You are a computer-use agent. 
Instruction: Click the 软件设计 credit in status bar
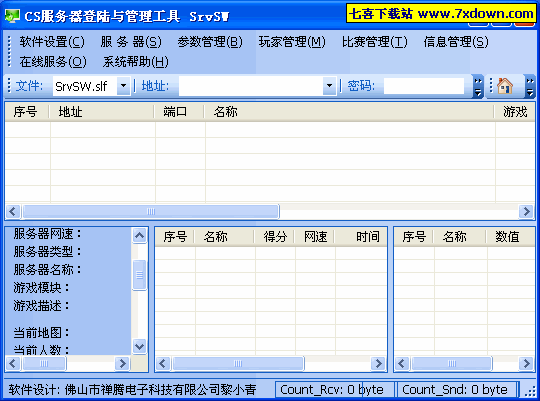point(132,390)
